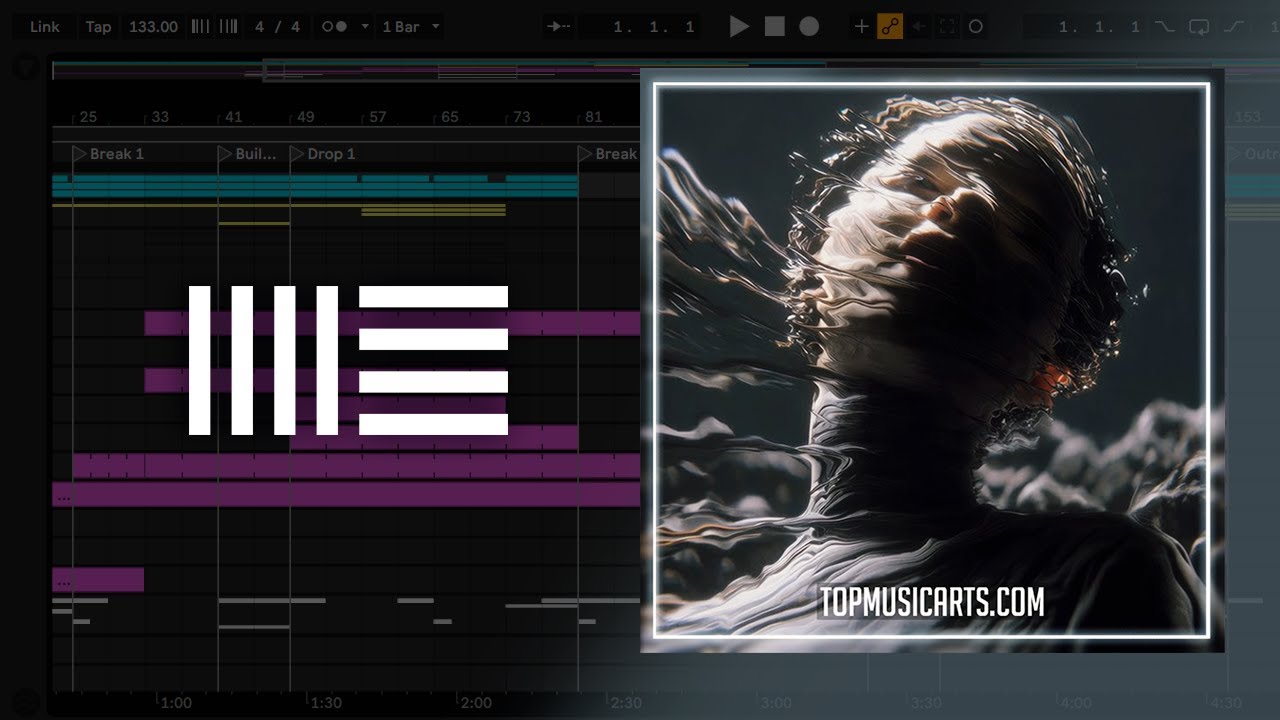Click the arrangement overview bar at top
This screenshot has width=1280, height=720.
coord(665,71)
